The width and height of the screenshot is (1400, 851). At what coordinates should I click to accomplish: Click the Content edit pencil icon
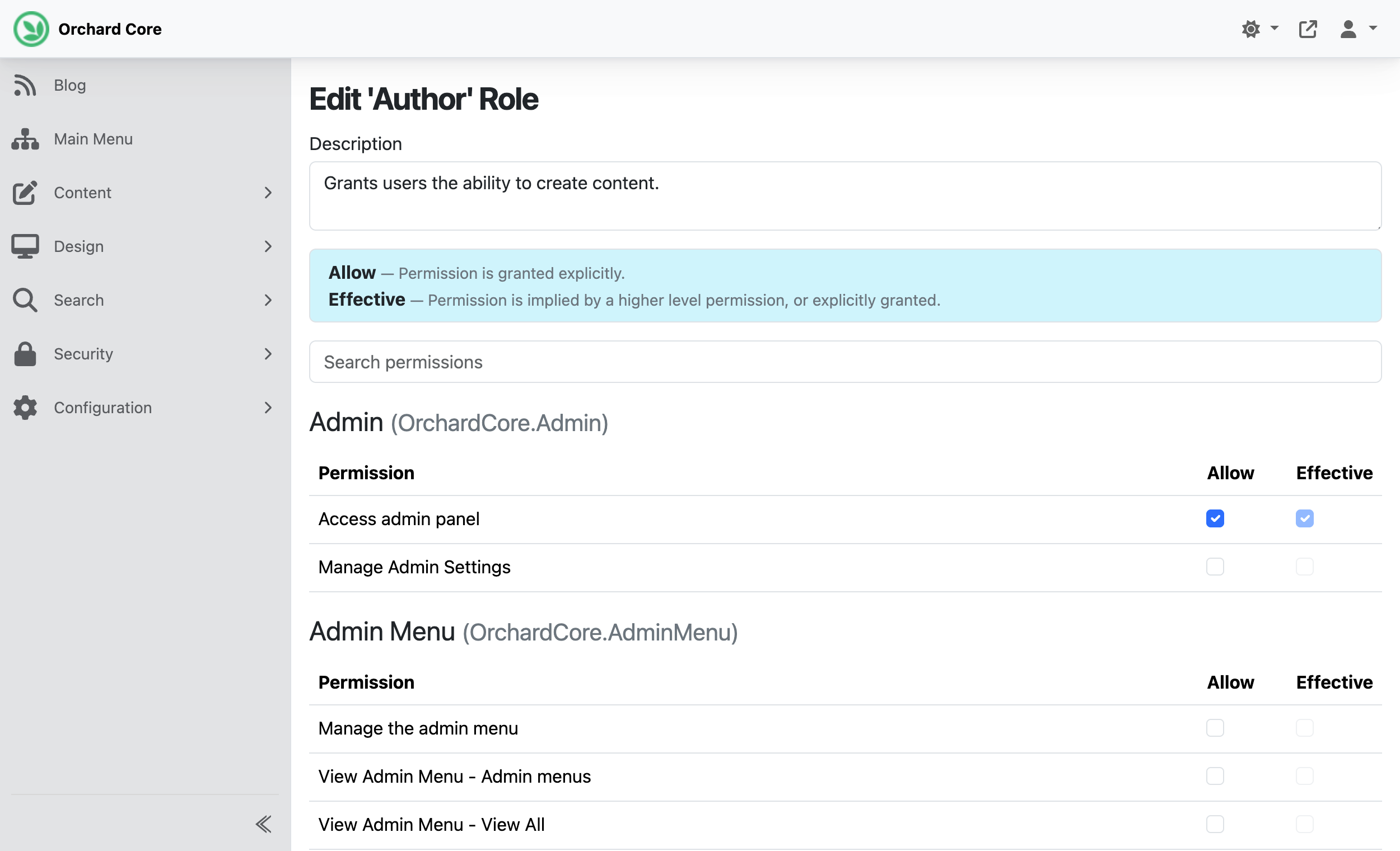[x=25, y=193]
